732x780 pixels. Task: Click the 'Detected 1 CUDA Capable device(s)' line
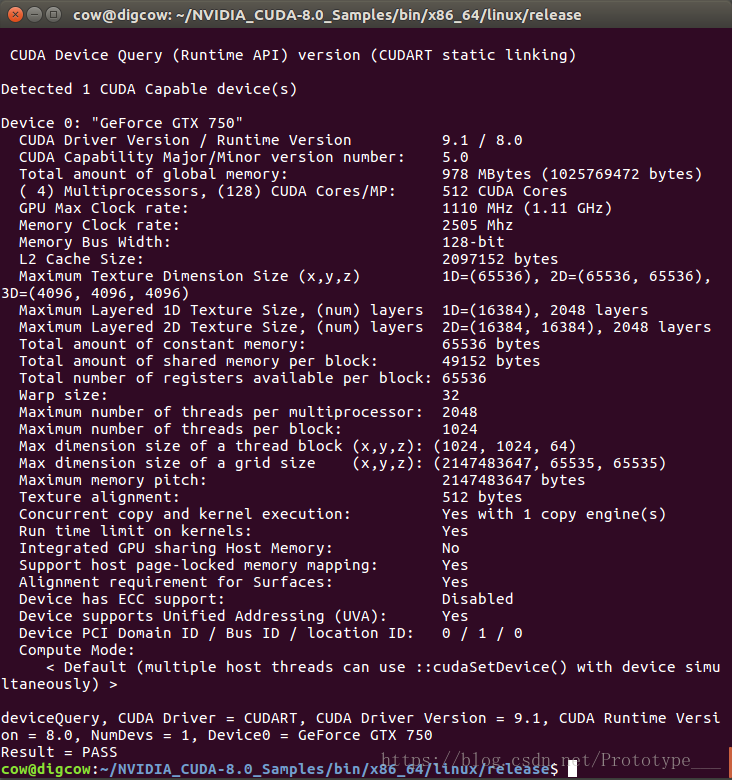(x=149, y=89)
